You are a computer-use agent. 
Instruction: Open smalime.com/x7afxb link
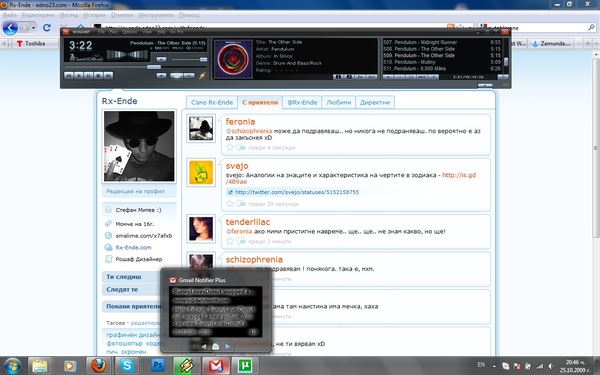pos(143,236)
